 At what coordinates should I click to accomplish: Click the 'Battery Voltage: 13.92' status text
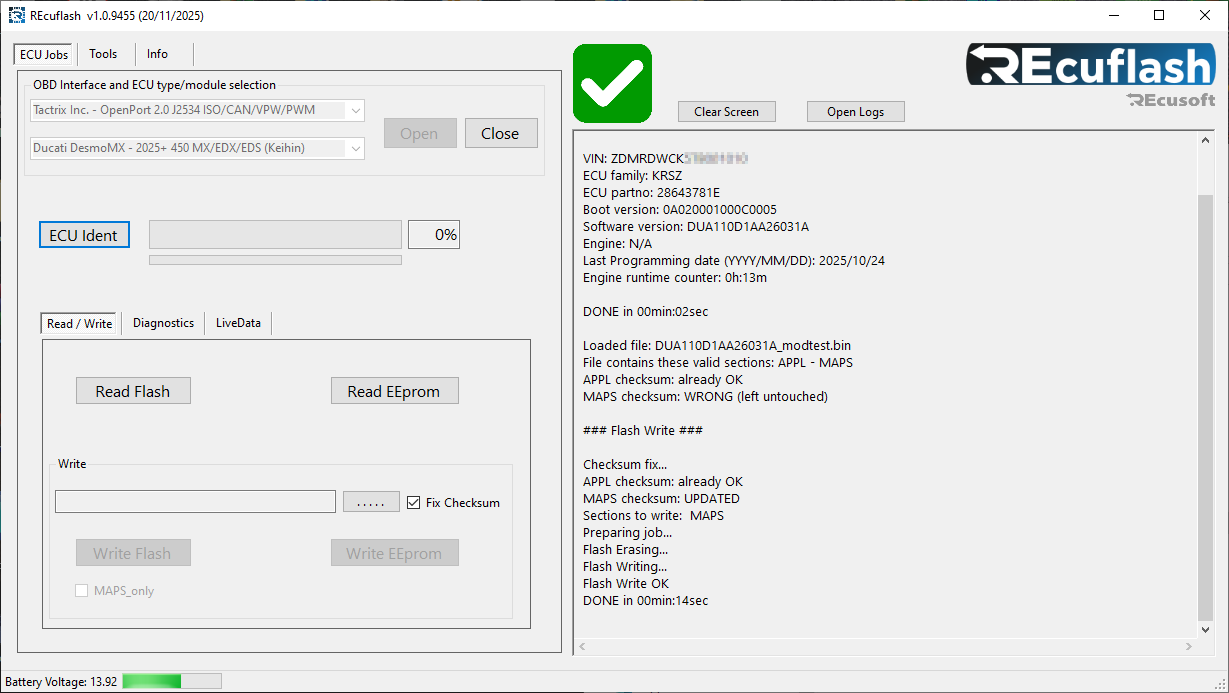click(x=61, y=682)
